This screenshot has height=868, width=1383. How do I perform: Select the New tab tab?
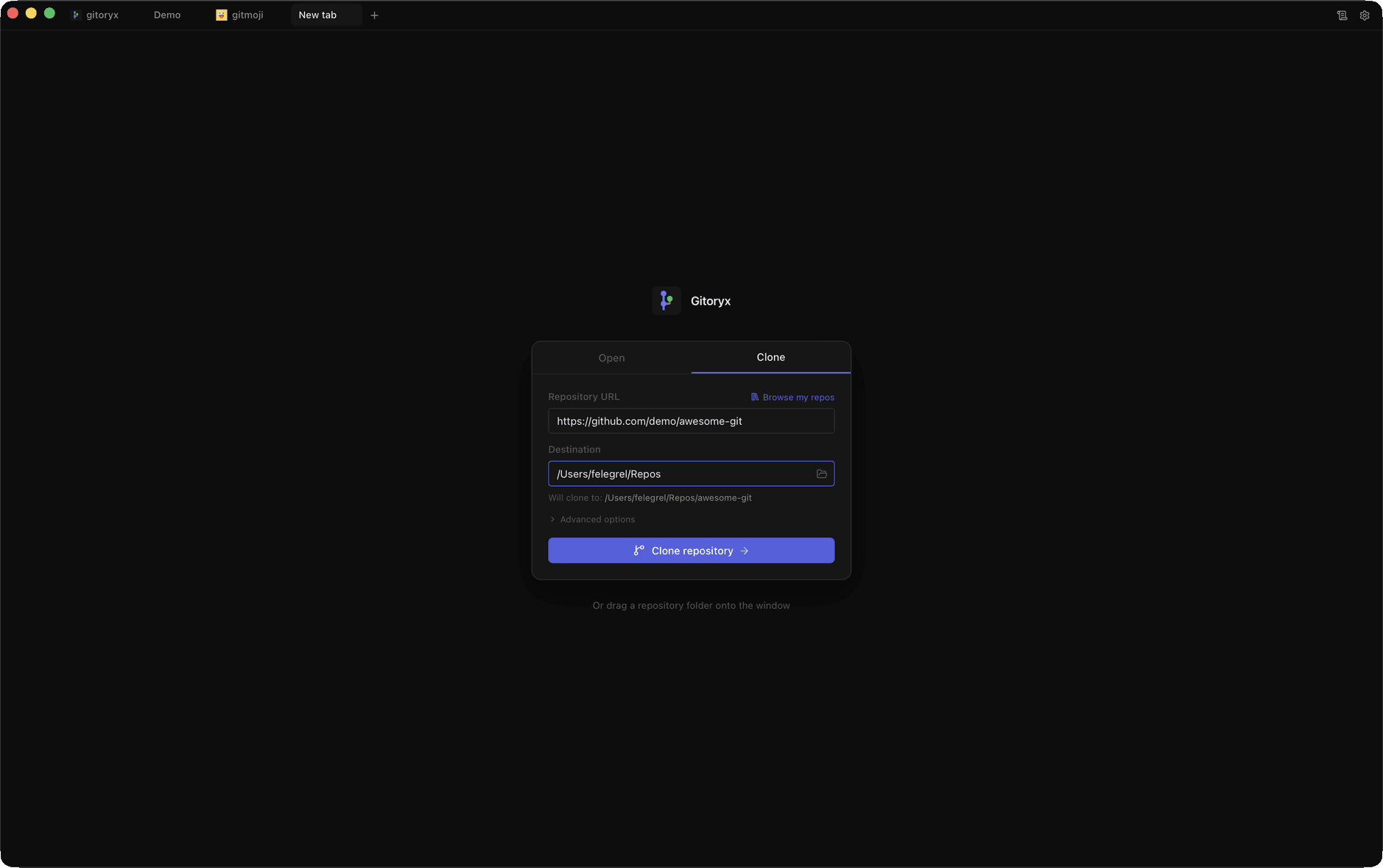point(325,15)
